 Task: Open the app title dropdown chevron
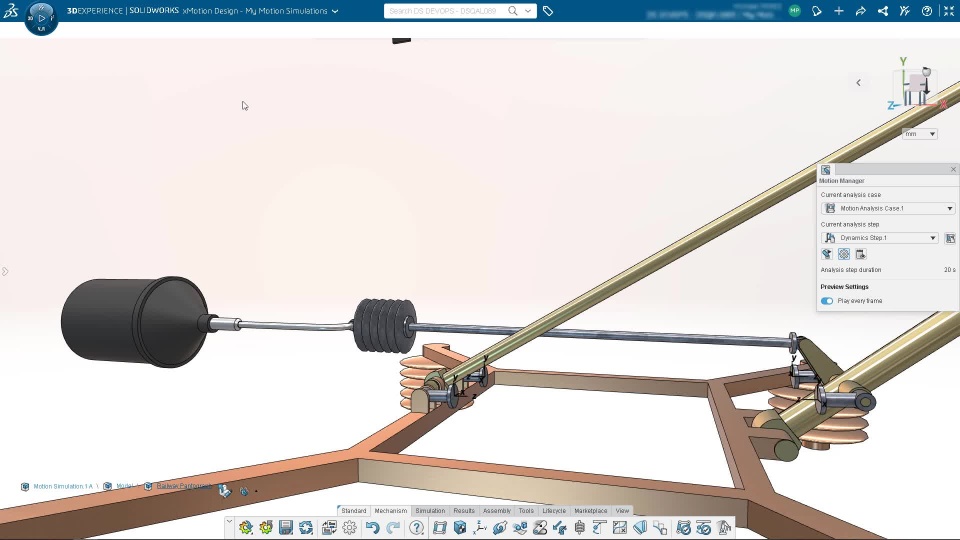(x=335, y=11)
